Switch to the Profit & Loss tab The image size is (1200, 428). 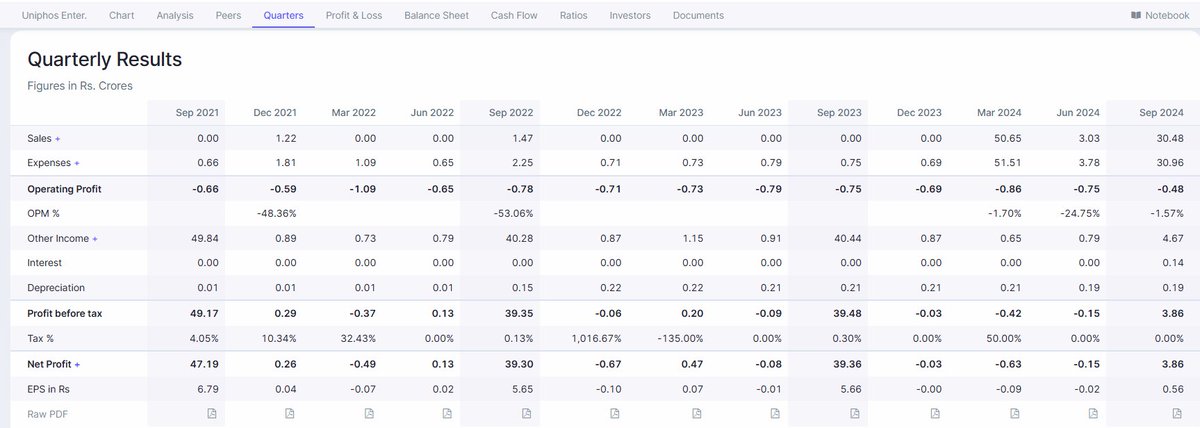353,16
